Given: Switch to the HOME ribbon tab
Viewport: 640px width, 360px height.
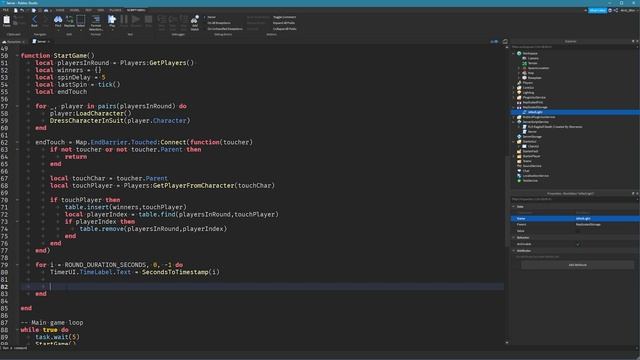Looking at the screenshot, I should [60, 10].
